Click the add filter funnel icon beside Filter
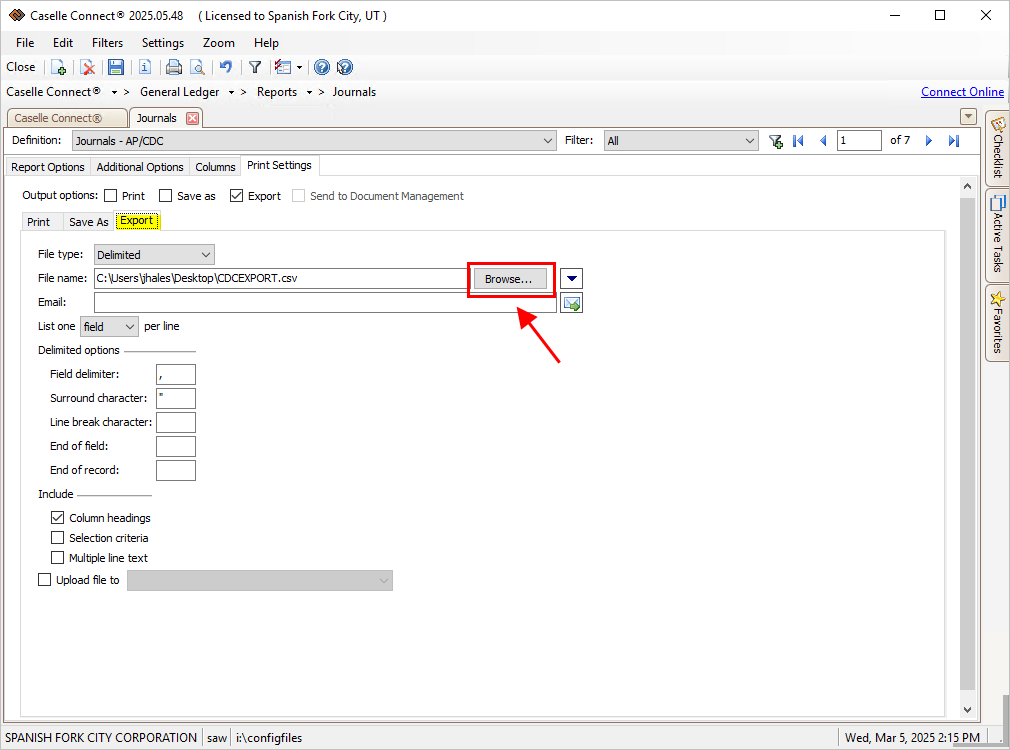 point(776,141)
